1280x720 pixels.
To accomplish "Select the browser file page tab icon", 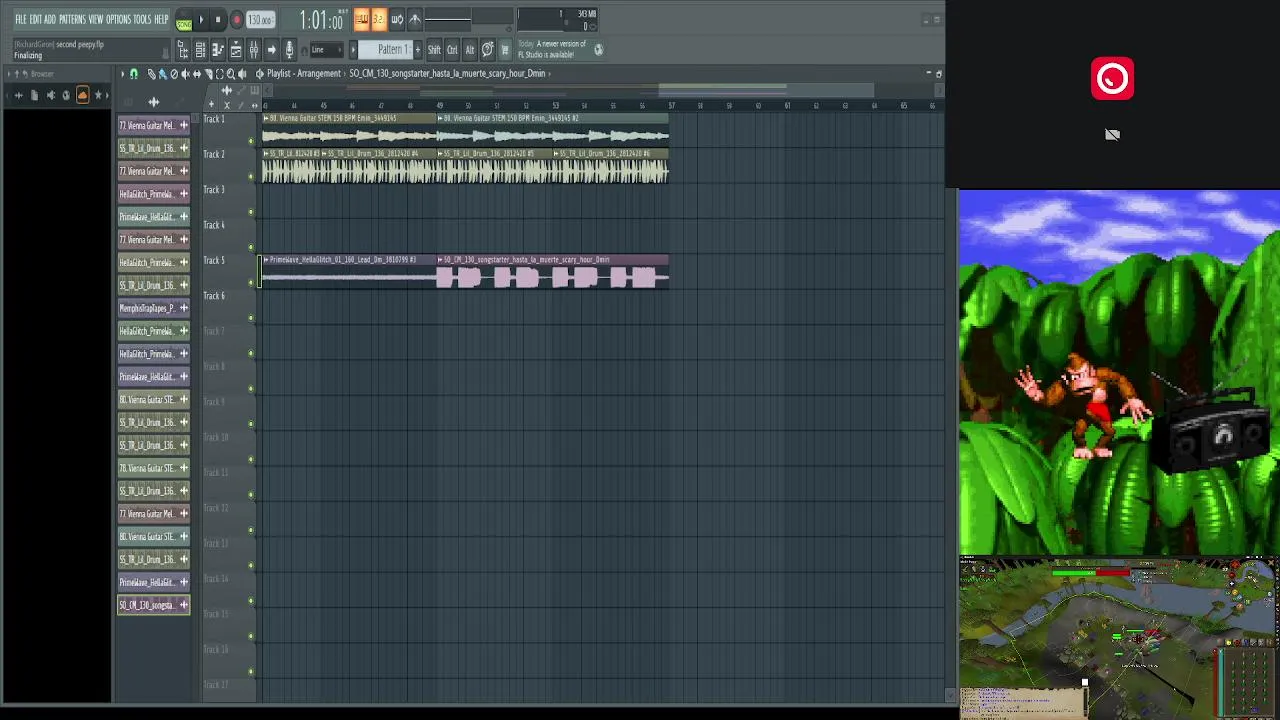I will click(x=34, y=95).
